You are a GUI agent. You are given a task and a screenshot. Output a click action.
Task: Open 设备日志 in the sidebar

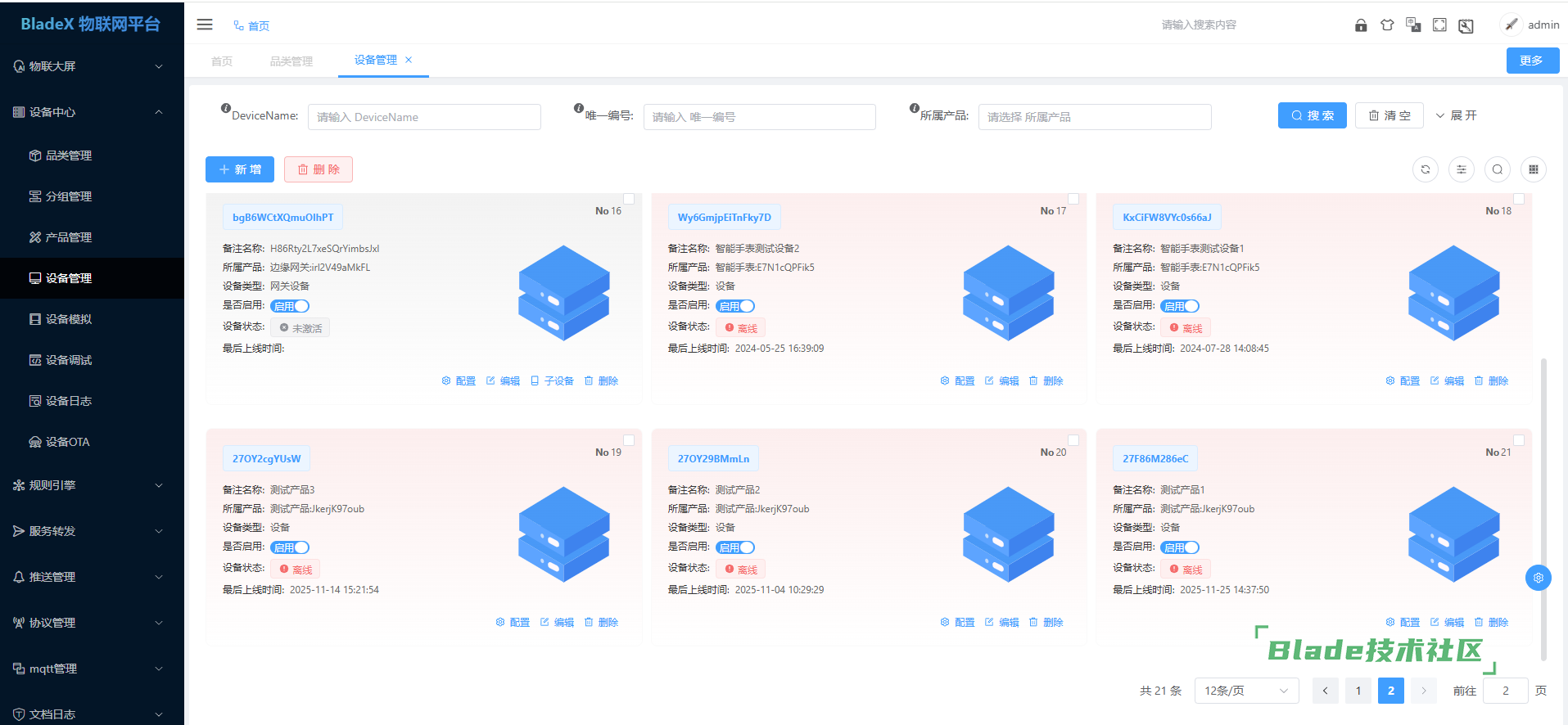pos(69,401)
